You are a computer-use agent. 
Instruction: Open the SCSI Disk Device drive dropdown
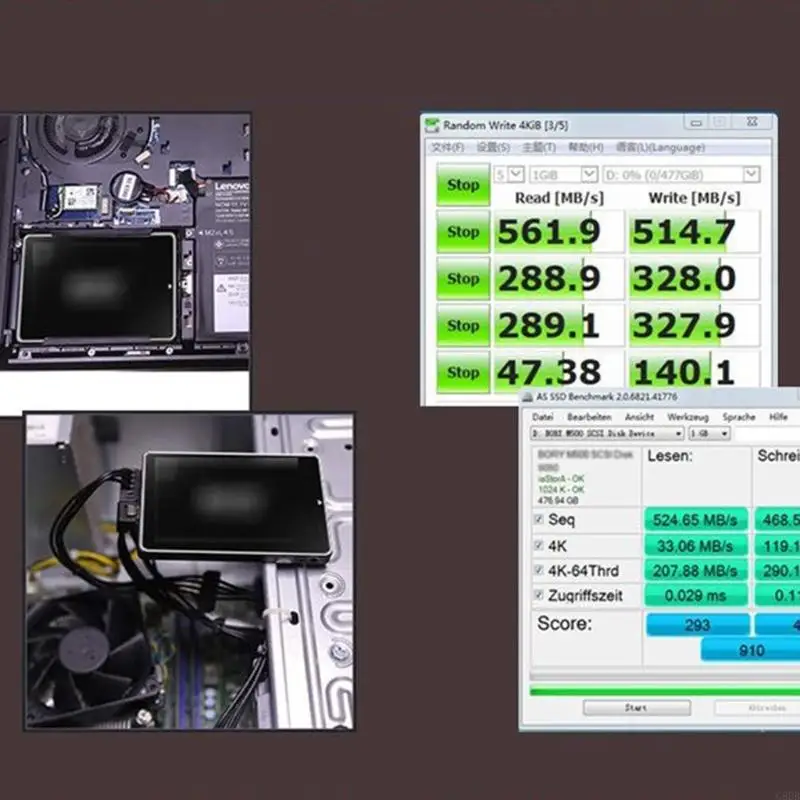click(607, 434)
